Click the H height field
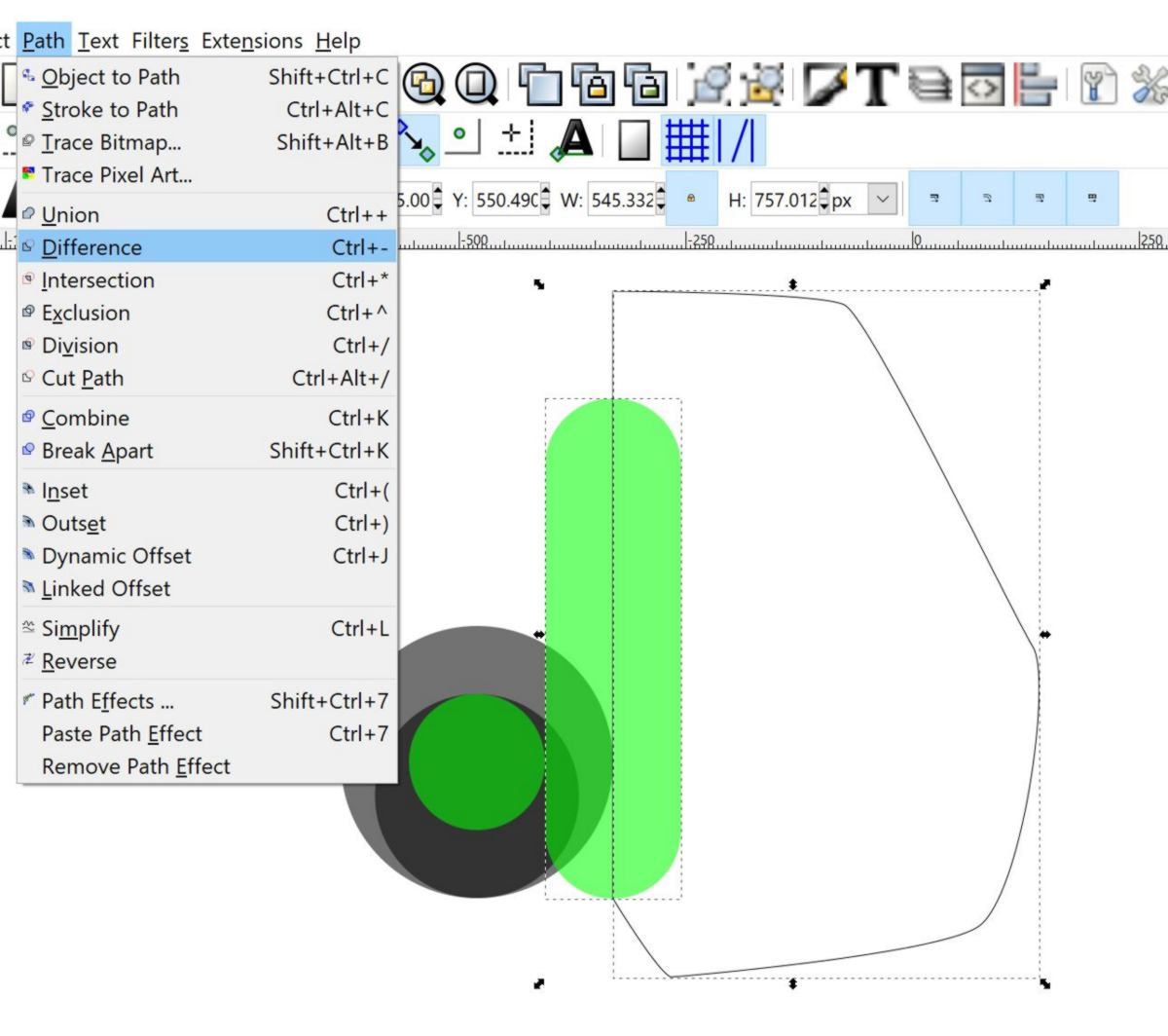 [785, 200]
